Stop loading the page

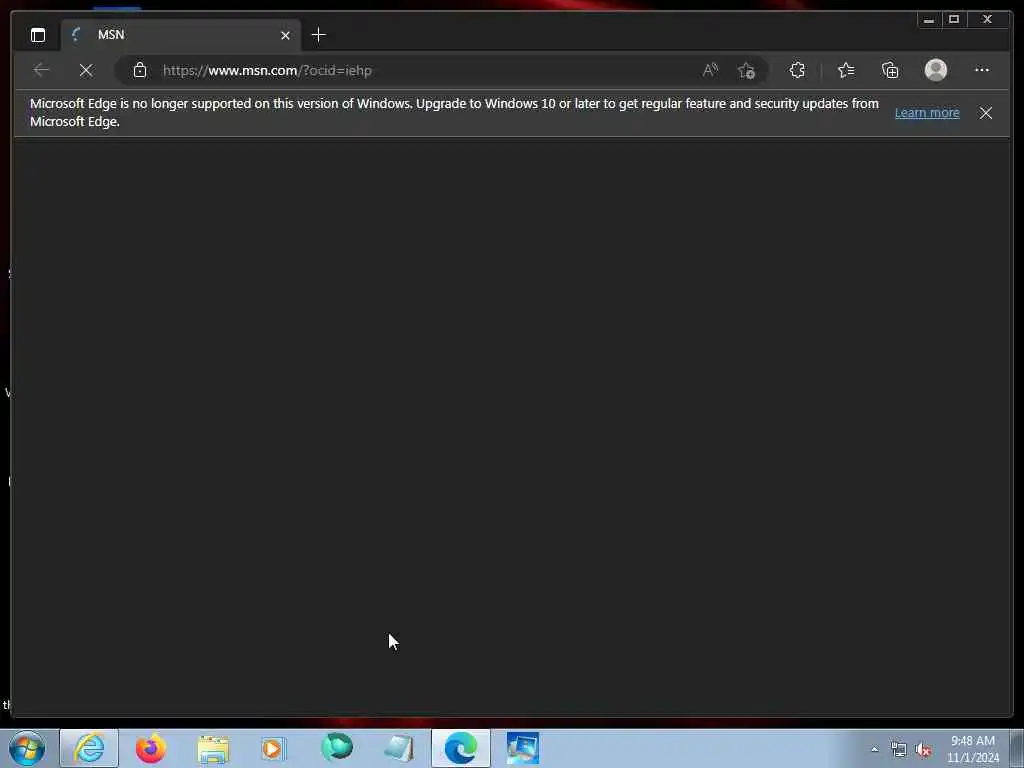pos(86,70)
